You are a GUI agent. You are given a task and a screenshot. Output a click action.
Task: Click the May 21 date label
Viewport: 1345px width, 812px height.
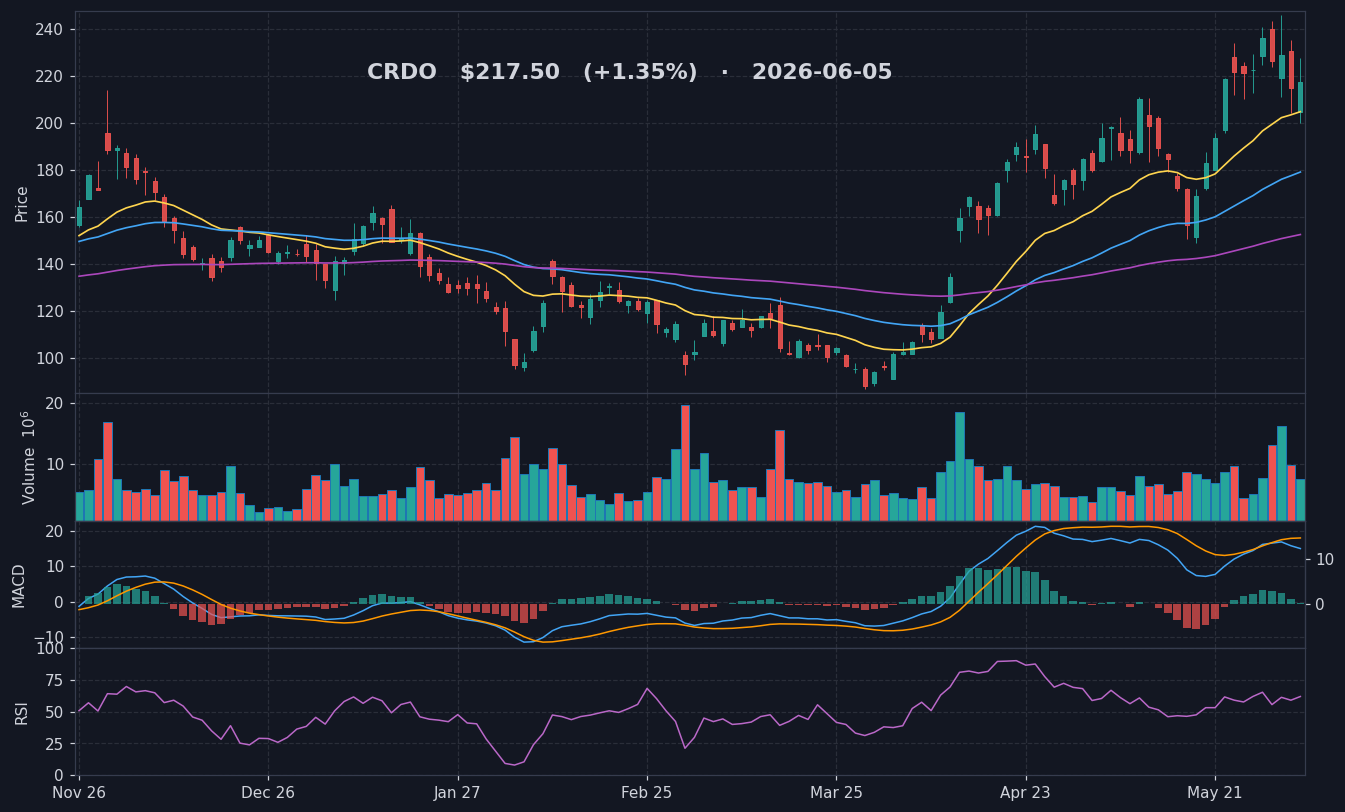1215,793
